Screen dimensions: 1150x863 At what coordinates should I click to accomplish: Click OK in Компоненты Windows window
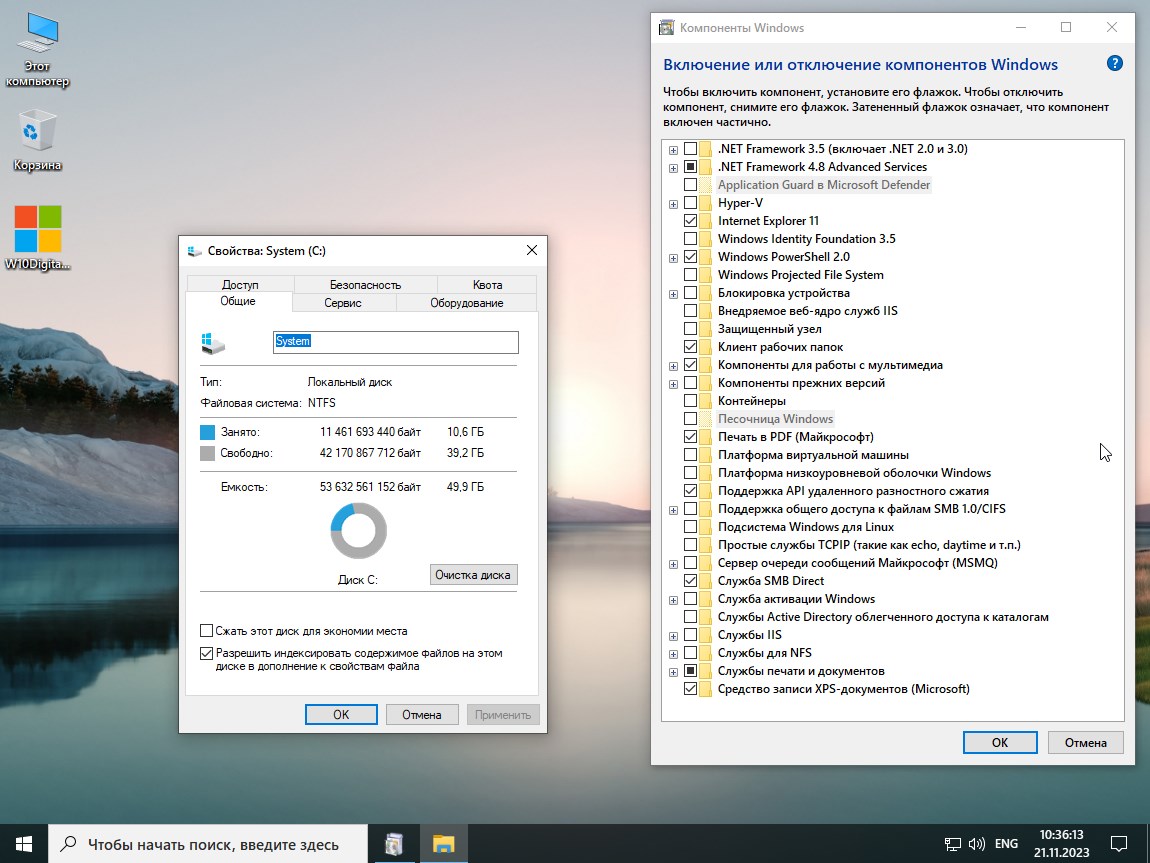(1000, 742)
